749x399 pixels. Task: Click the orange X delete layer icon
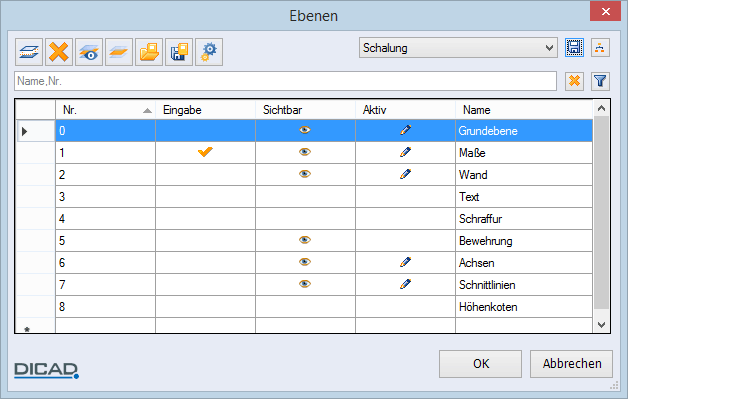[x=59, y=52]
